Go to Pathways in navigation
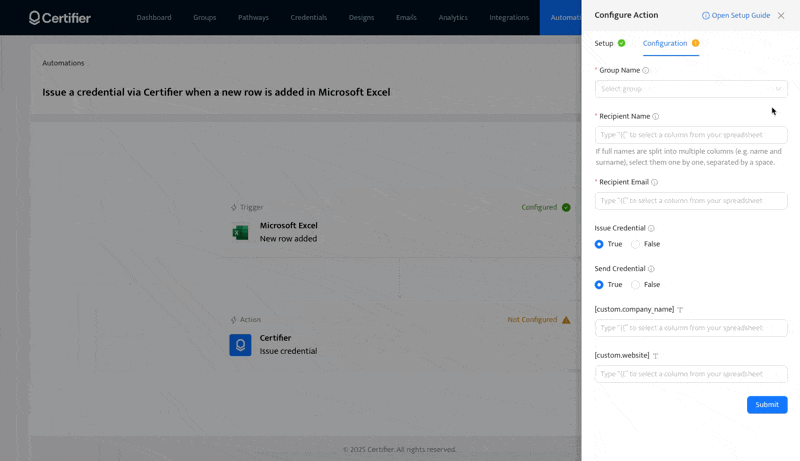The image size is (800, 461). pos(253,17)
